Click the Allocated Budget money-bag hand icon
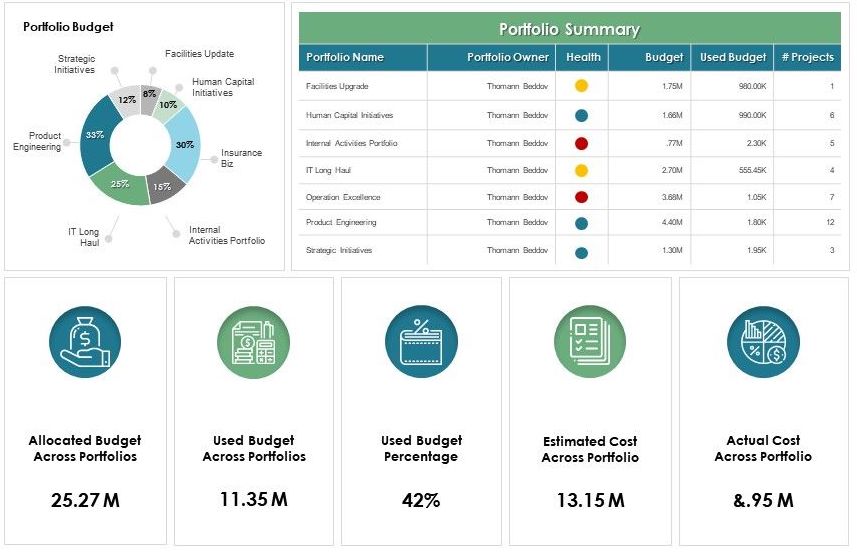The width and height of the screenshot is (857, 553). click(85, 342)
